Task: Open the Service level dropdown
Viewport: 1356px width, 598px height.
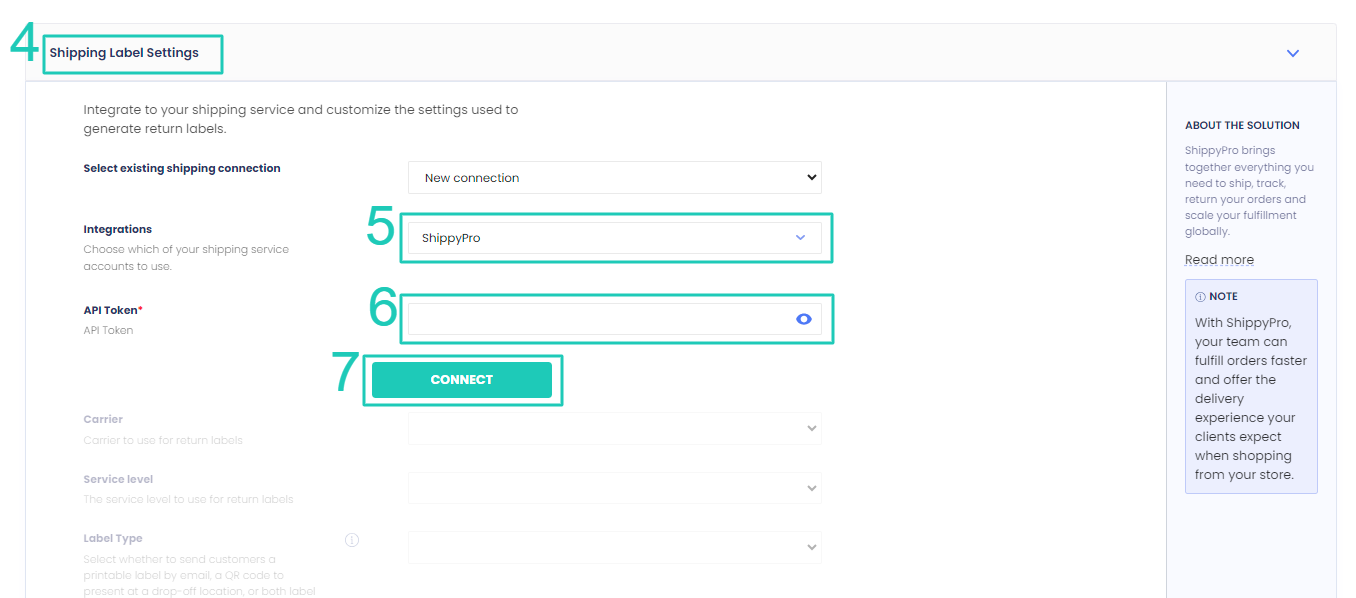Action: click(x=615, y=488)
